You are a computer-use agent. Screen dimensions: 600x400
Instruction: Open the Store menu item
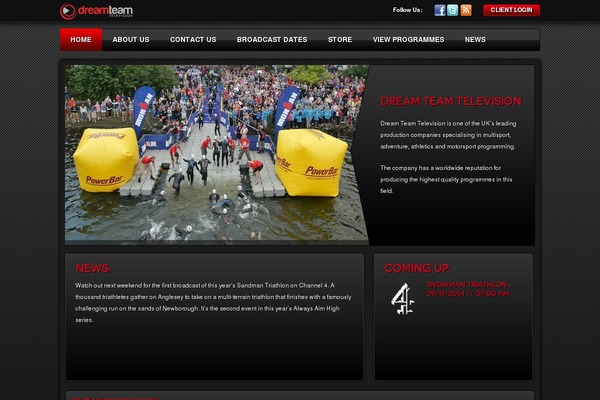[340, 39]
